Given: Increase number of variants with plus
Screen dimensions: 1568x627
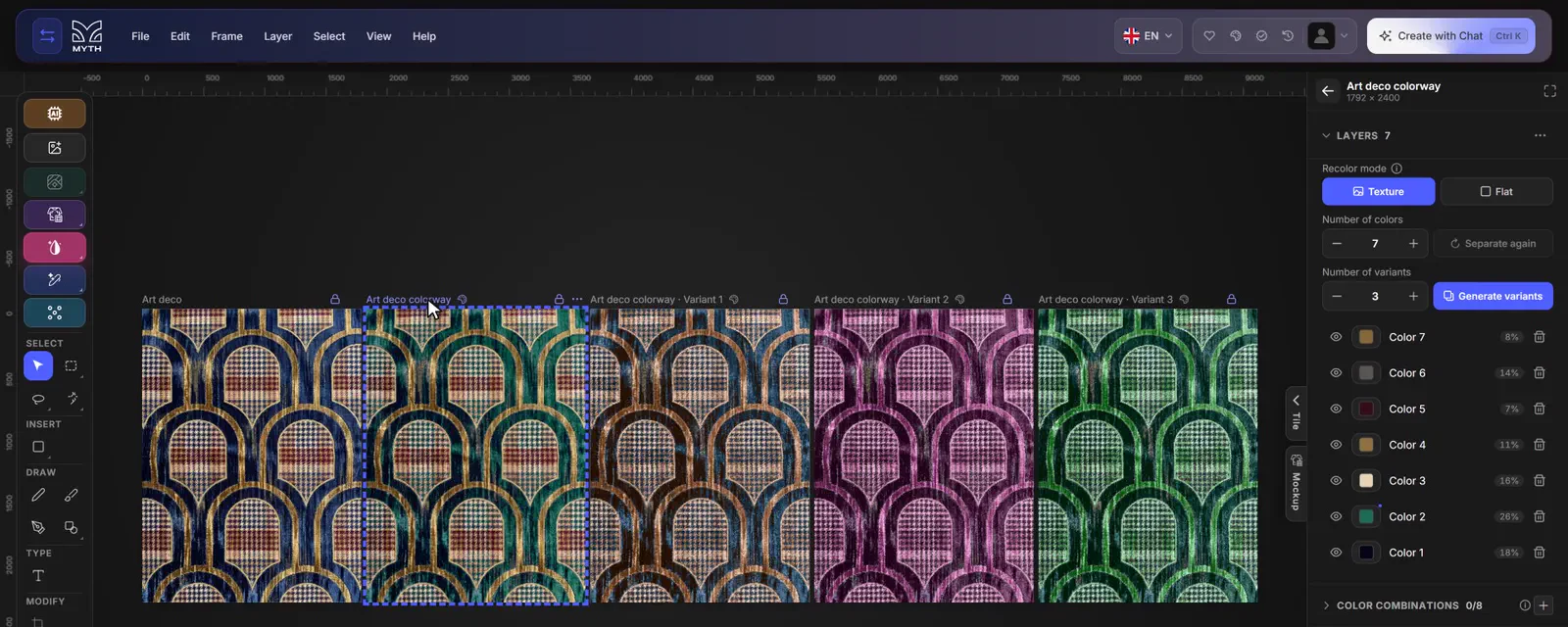Looking at the screenshot, I should click(x=1413, y=296).
